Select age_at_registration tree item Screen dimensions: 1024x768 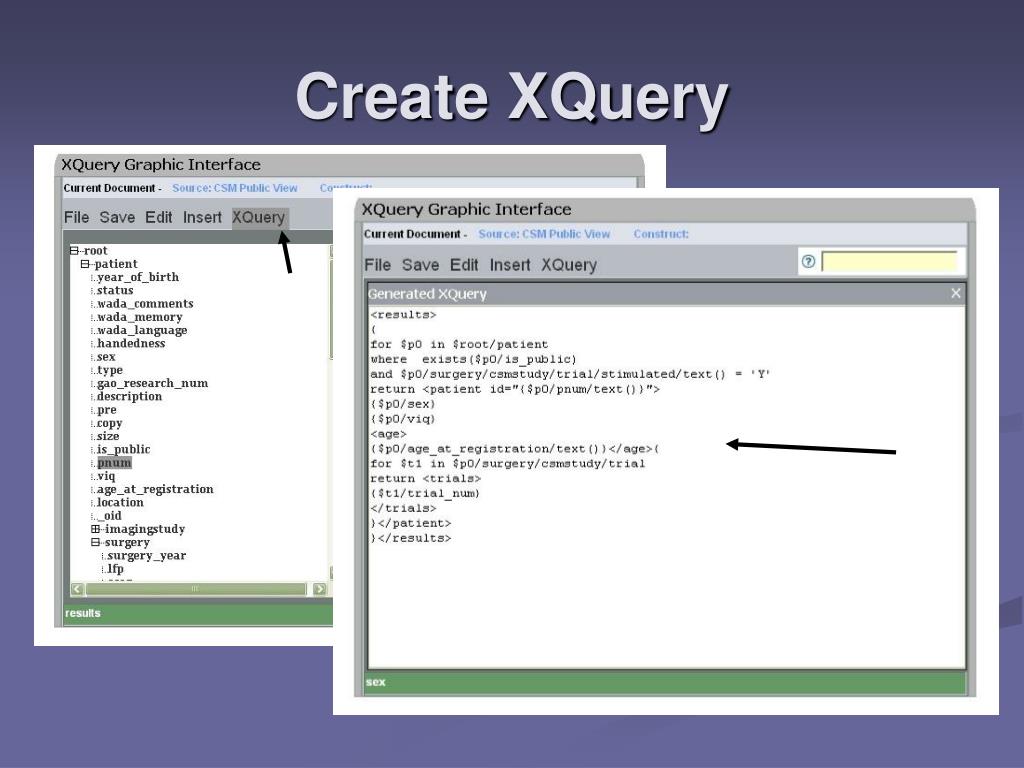coord(155,489)
